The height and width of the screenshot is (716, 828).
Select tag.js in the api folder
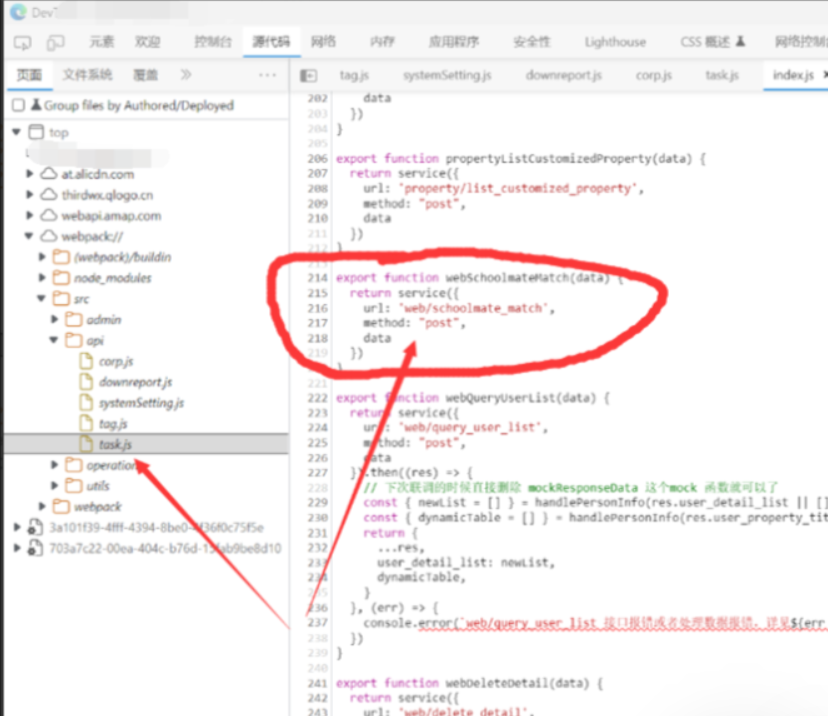pos(112,424)
